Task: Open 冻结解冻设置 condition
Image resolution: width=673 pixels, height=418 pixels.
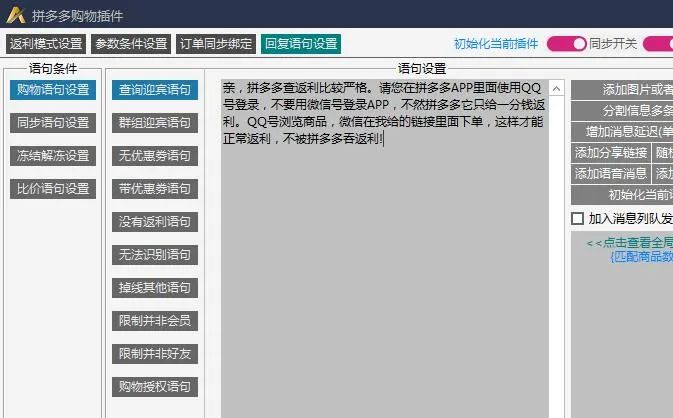Action: [53, 156]
